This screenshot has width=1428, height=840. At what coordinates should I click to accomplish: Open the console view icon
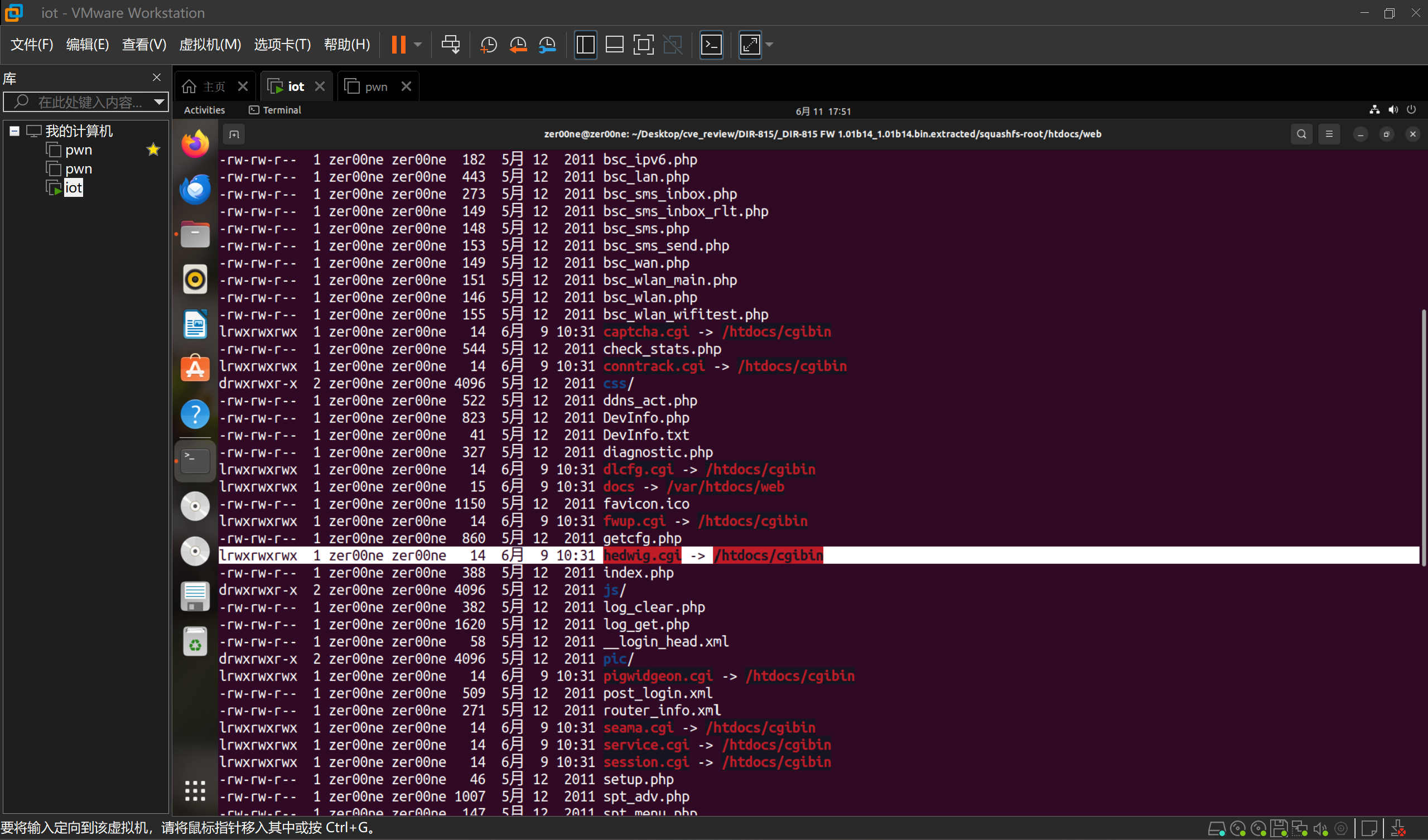pyautogui.click(x=711, y=44)
